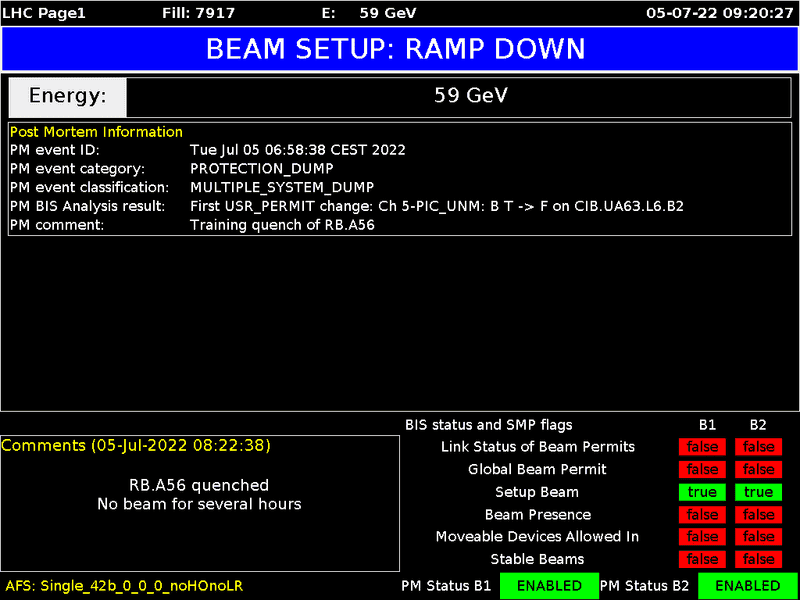
Task: Select the 59 GeV energy value field
Action: 470,96
